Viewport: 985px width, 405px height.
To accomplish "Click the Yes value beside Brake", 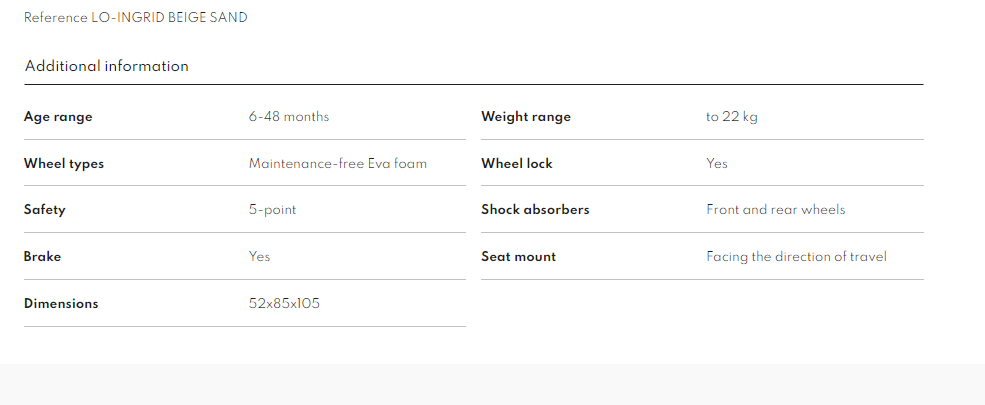I will pyautogui.click(x=260, y=256).
